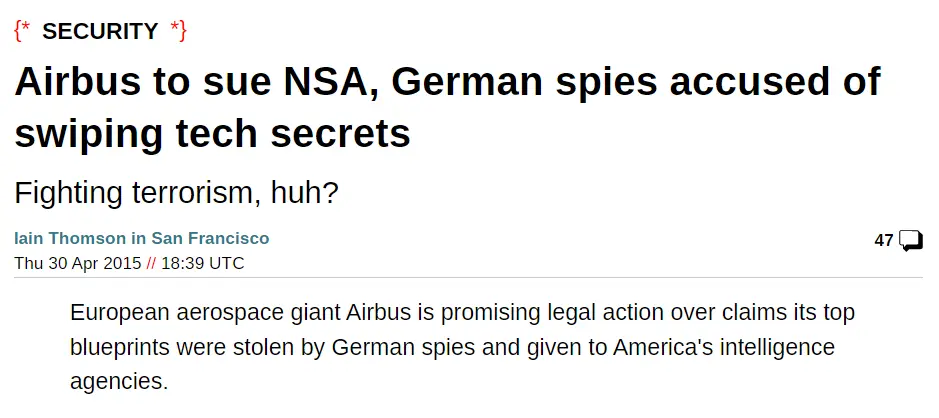Click 'swiping tech secrets' in headline

[213, 133]
